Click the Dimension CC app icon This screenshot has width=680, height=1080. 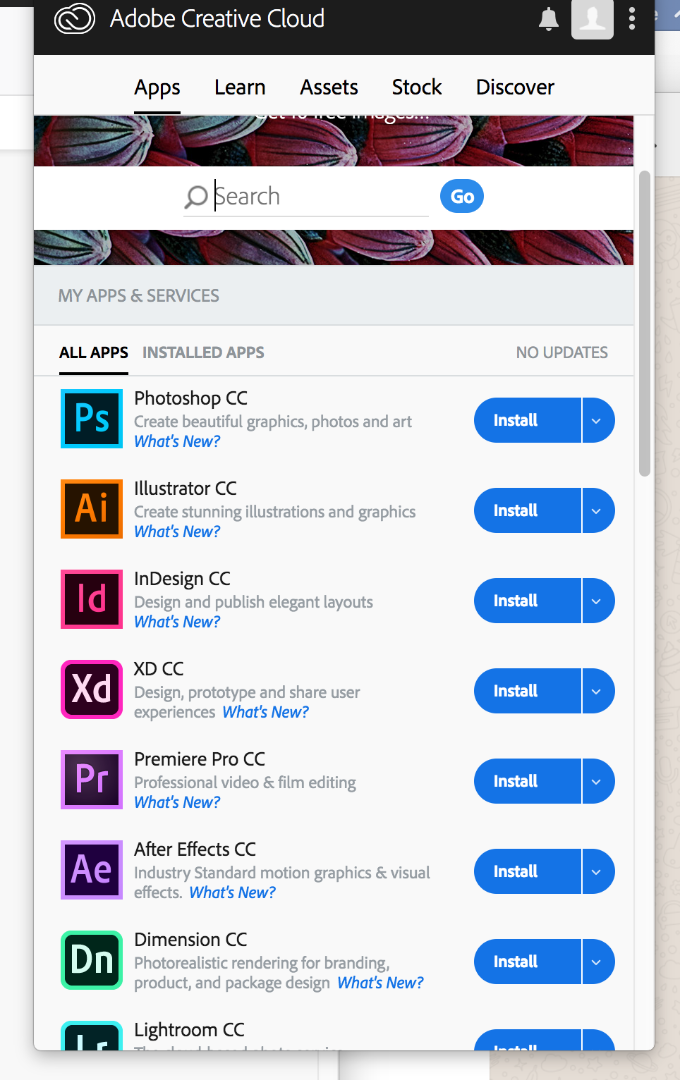[91, 960]
